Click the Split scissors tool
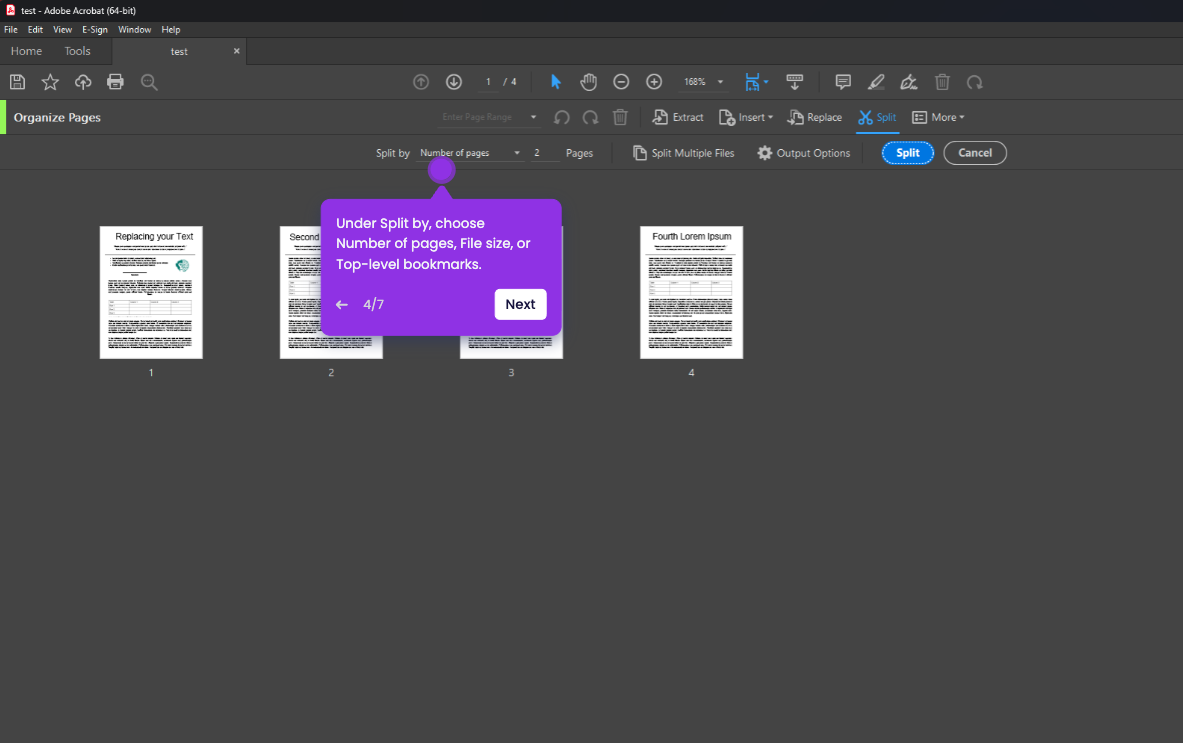This screenshot has width=1183, height=743. point(877,118)
